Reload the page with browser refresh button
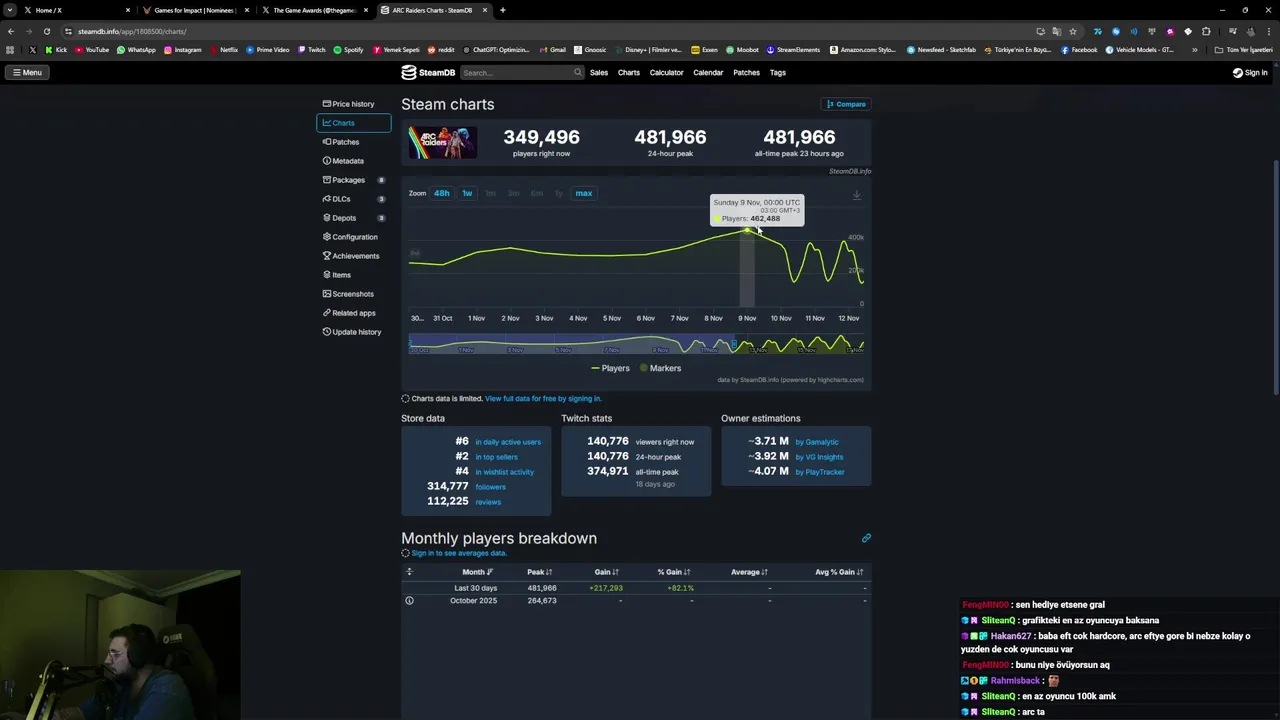Screen dimensions: 1280x720 coord(46,31)
